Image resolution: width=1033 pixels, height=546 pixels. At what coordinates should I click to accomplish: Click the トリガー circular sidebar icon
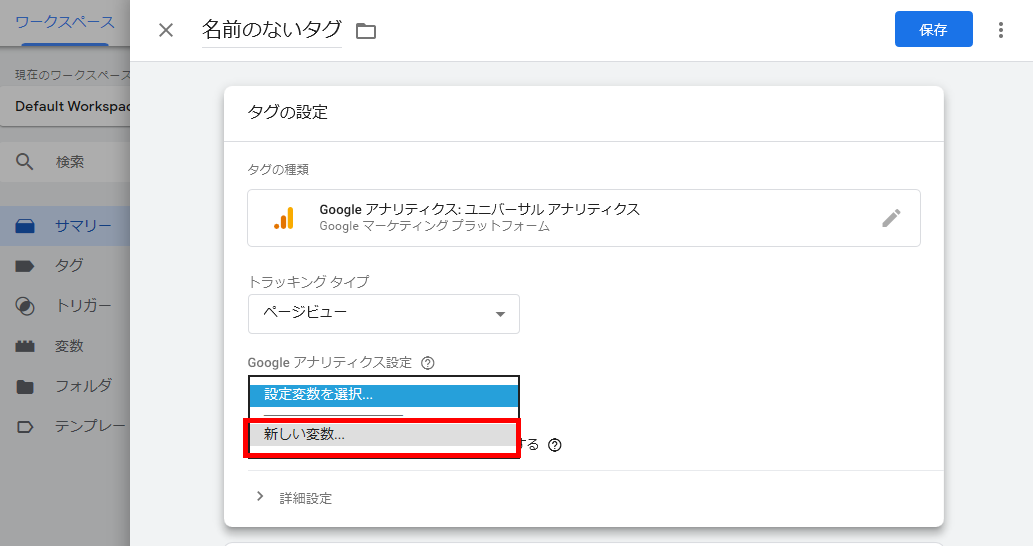pos(24,306)
